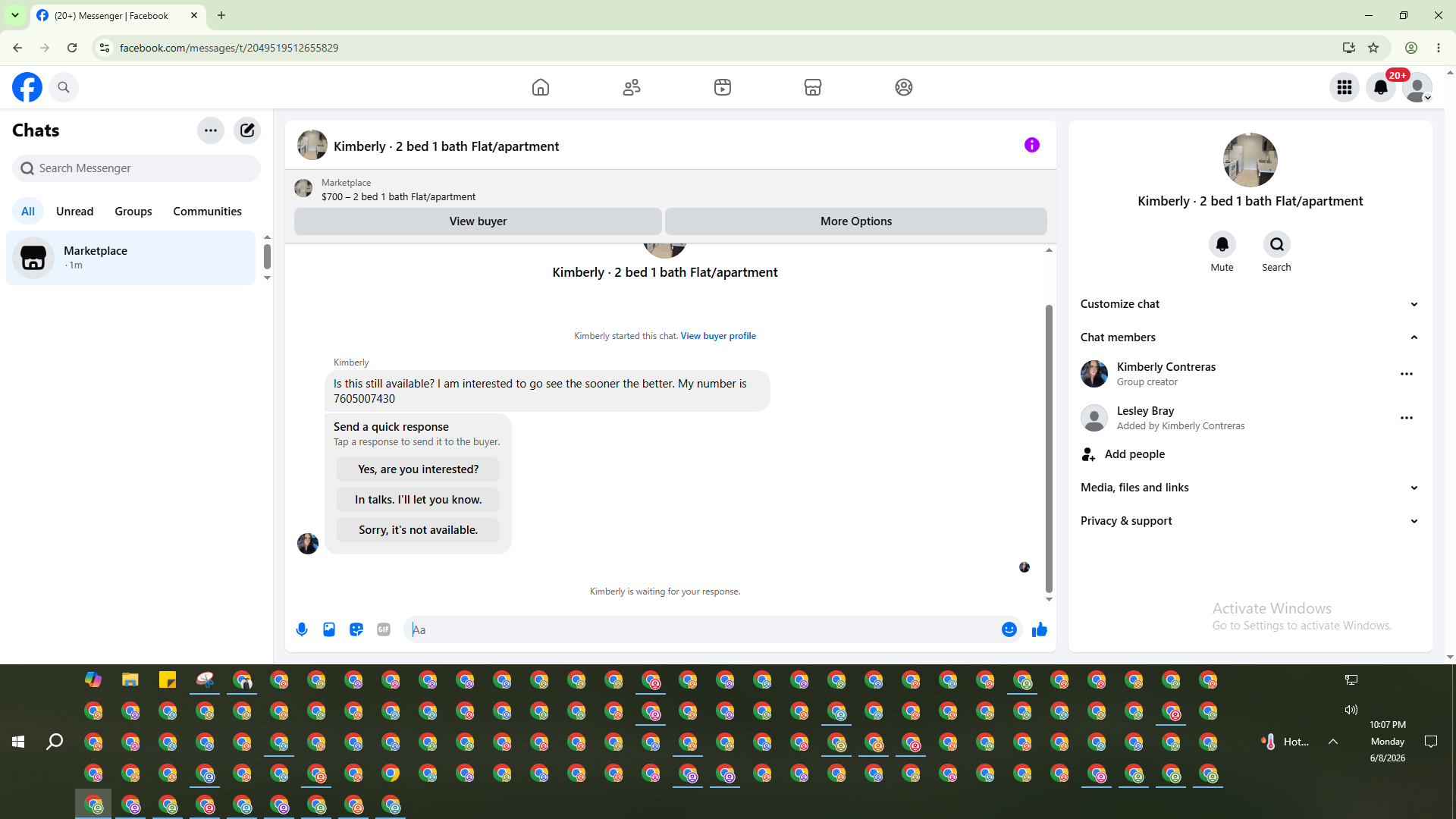
Task: Attach a photo with the image icon
Action: (329, 629)
